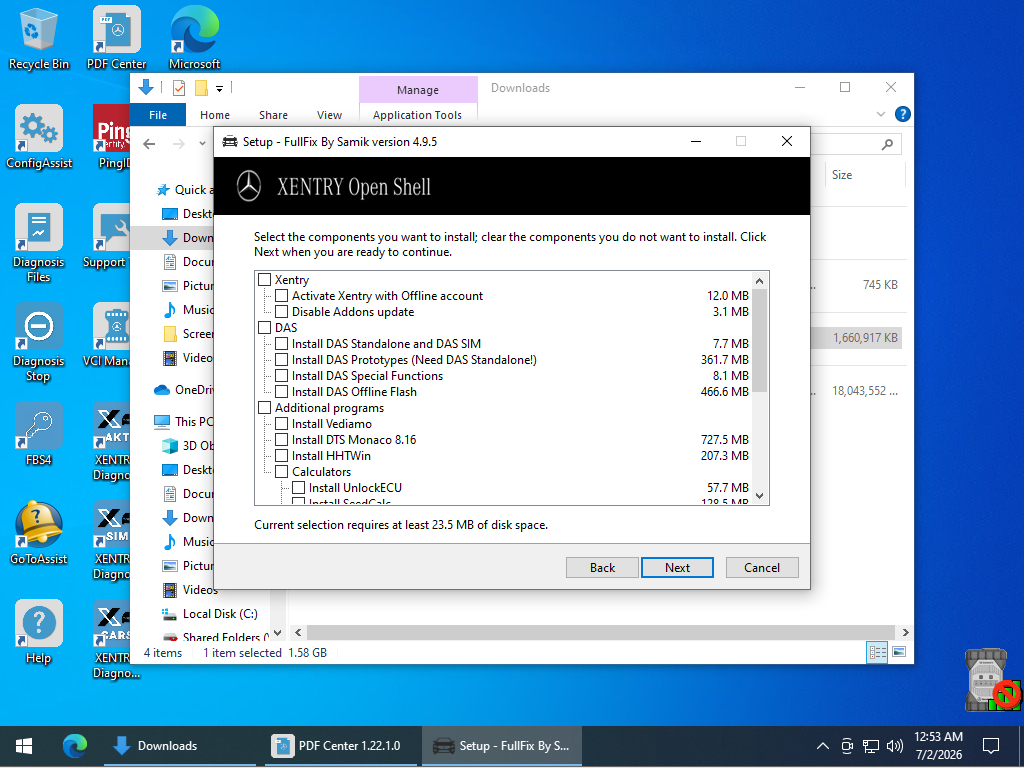Click the VCI device status icon on desktop

click(x=993, y=679)
